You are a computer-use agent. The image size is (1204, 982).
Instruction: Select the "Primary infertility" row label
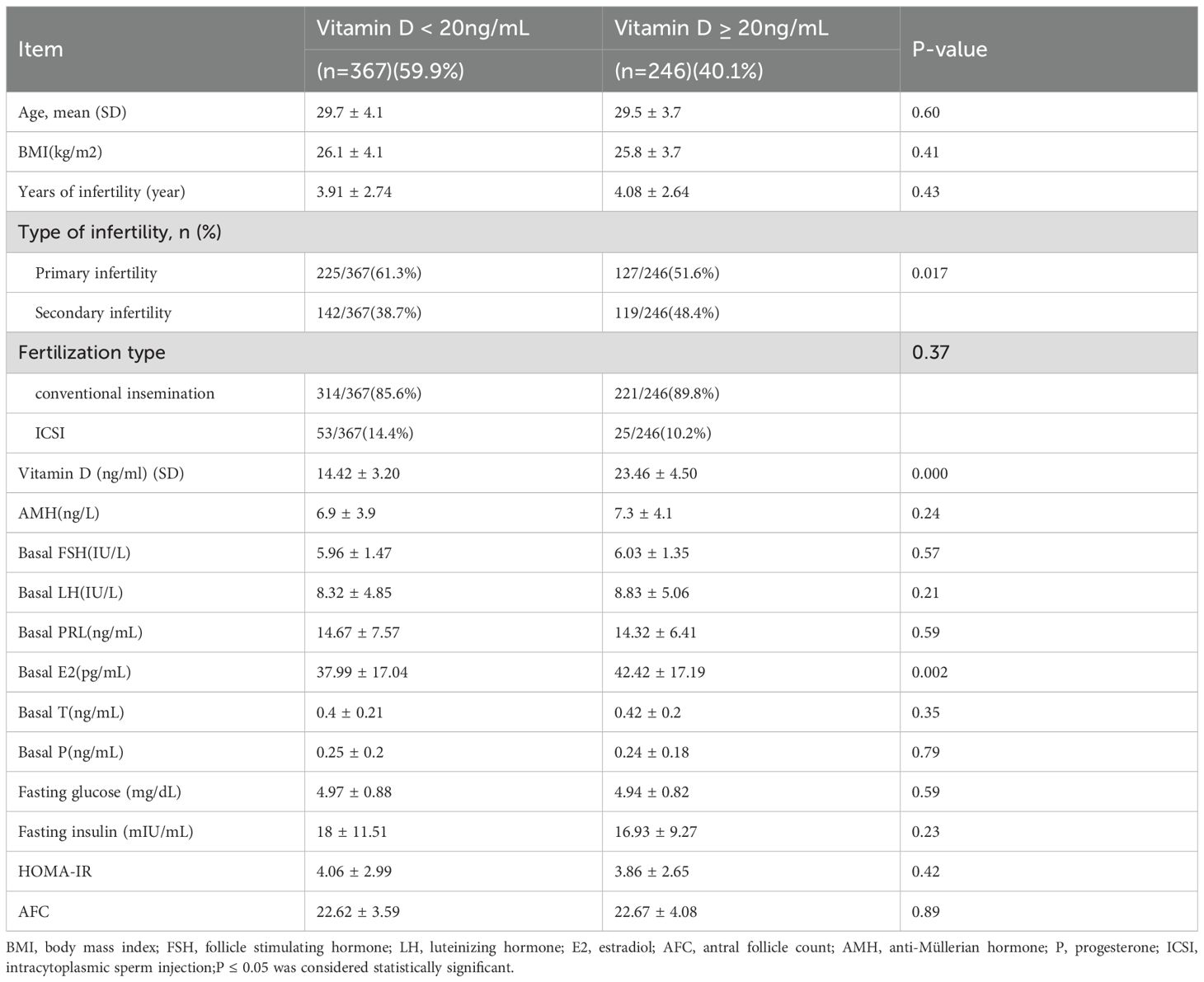tap(96, 273)
